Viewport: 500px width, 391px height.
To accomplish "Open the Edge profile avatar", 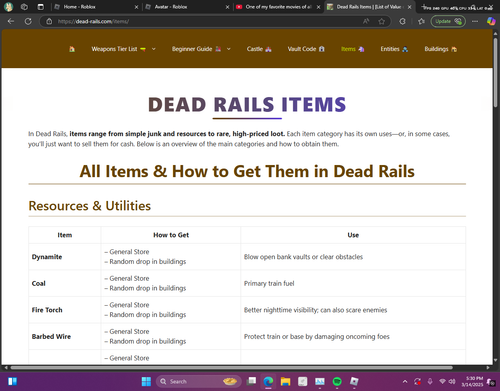I will click(8, 7).
